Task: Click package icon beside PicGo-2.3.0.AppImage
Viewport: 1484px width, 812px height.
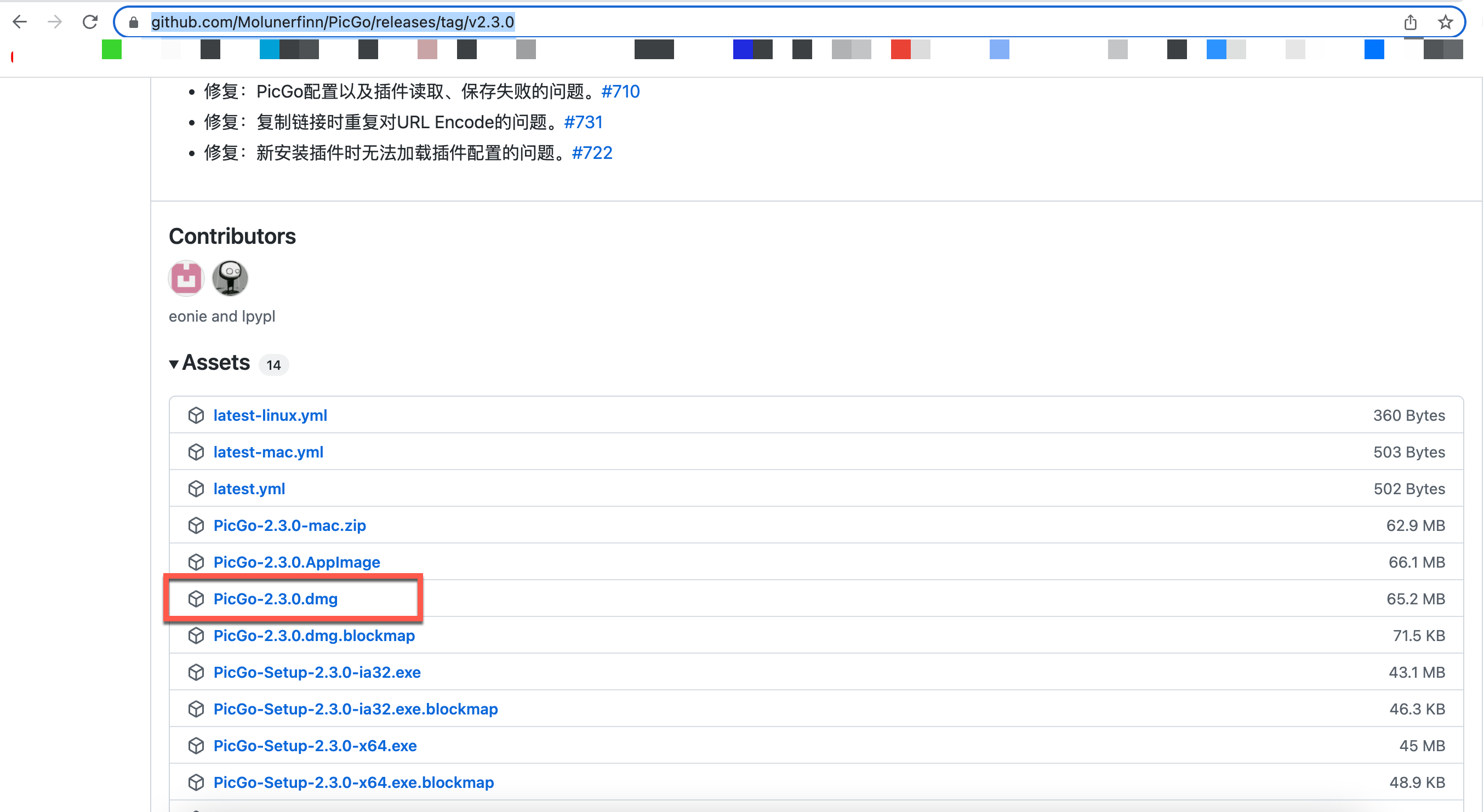Action: [x=196, y=562]
